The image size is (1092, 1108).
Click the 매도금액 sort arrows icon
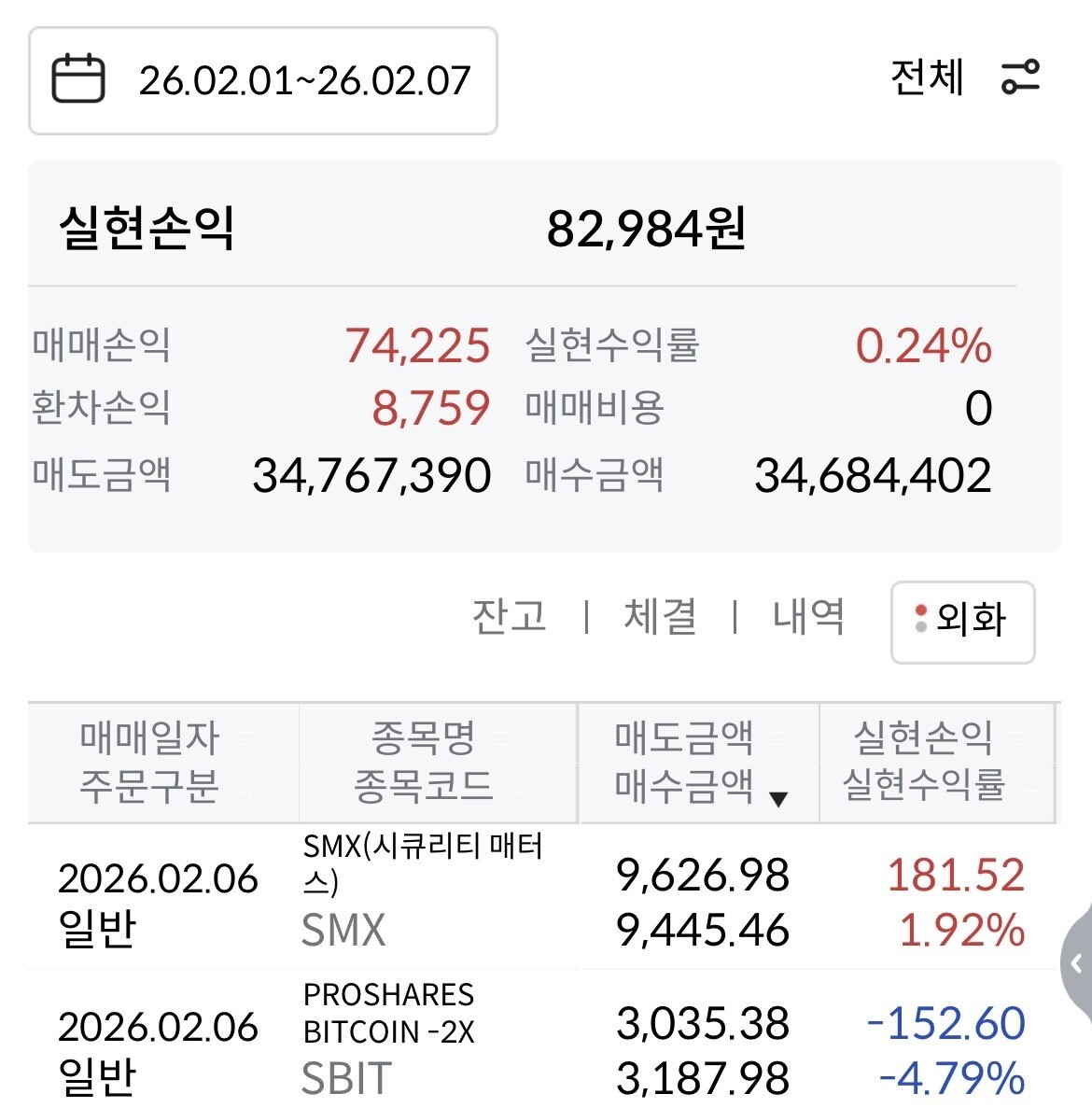pyautogui.click(x=777, y=738)
